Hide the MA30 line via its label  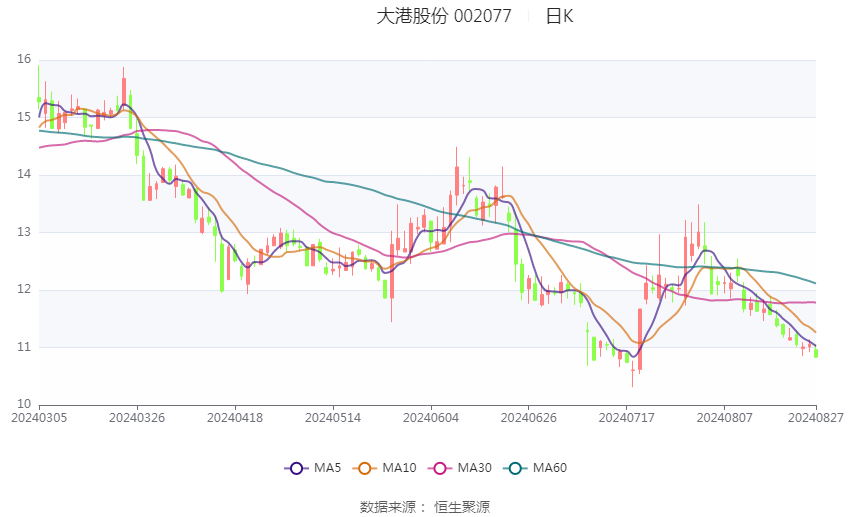tap(475, 468)
